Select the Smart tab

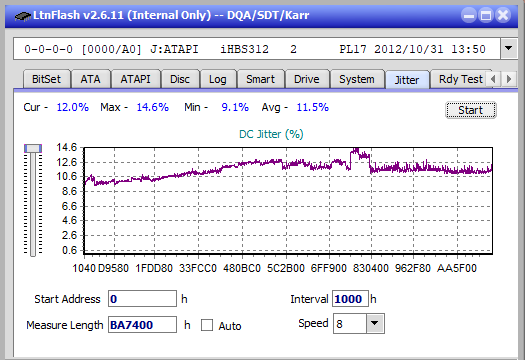(260, 79)
